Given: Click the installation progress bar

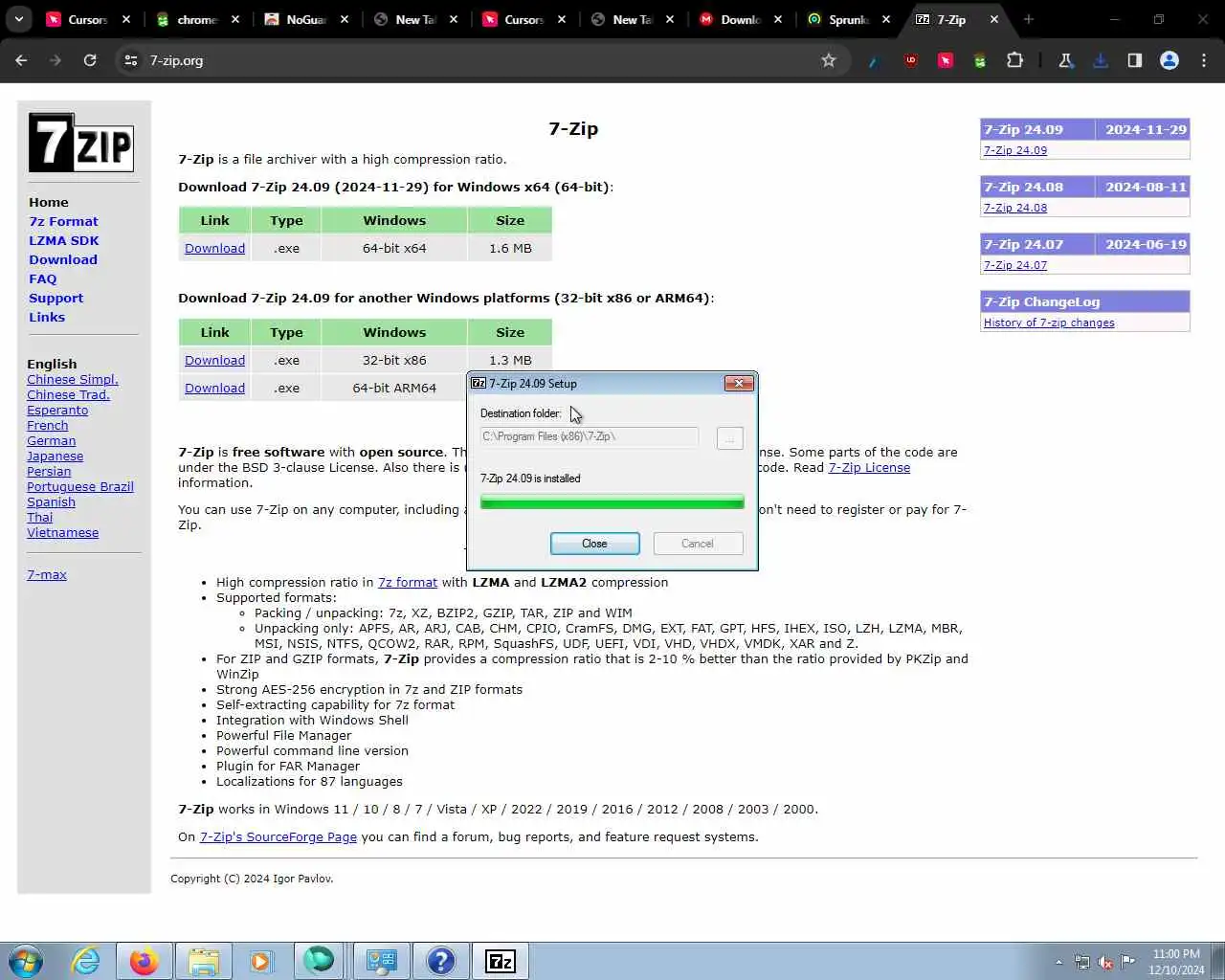Looking at the screenshot, I should click(x=612, y=502).
